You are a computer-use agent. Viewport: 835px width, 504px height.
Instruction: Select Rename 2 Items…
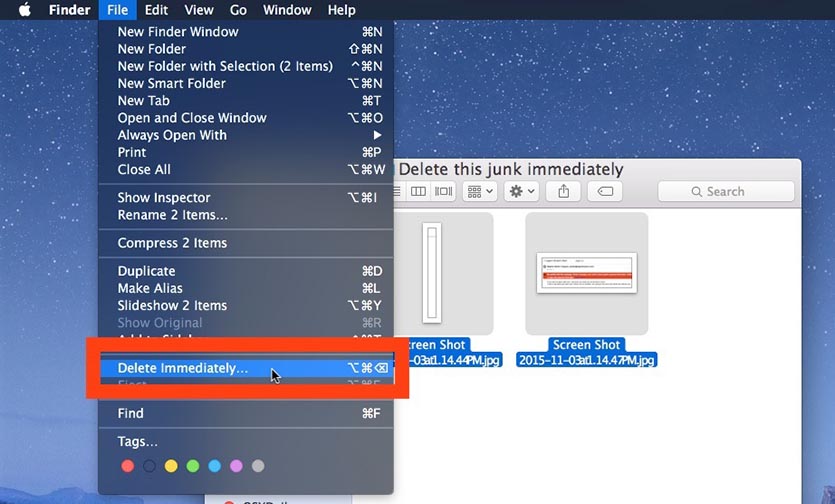246,215
